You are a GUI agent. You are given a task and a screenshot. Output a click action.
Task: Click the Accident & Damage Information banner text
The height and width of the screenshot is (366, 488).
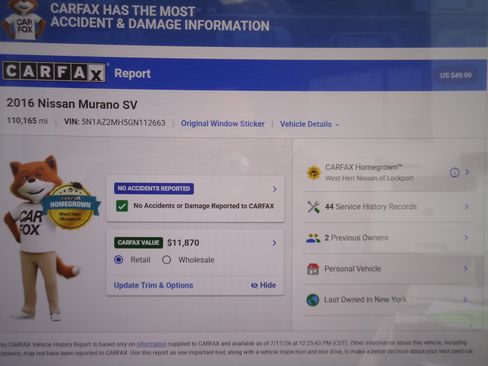(160, 24)
